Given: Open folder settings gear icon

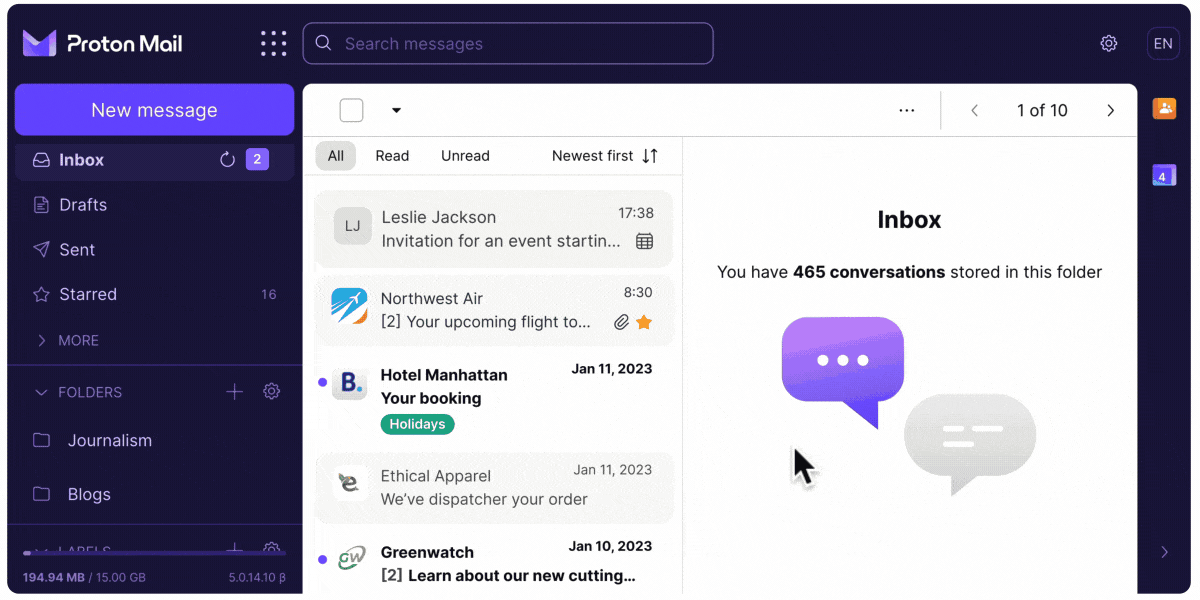Looking at the screenshot, I should (x=271, y=392).
